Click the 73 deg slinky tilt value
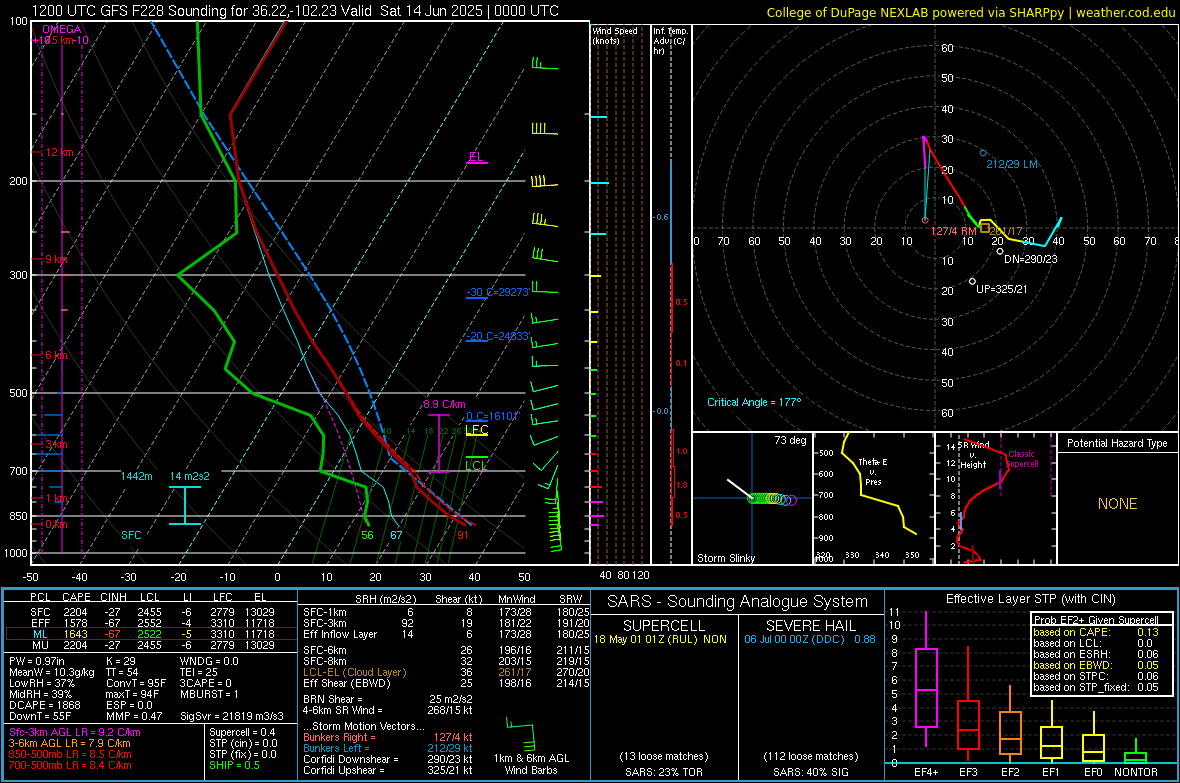 (x=790, y=440)
